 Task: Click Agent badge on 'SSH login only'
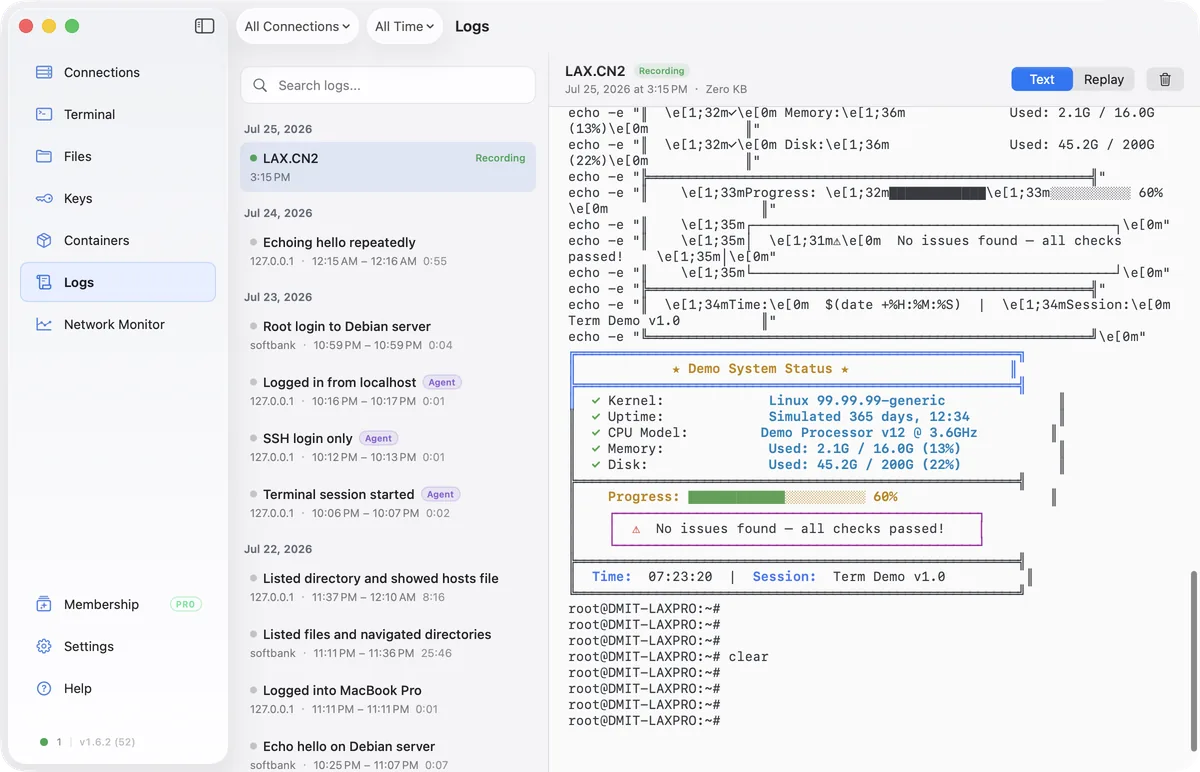click(378, 438)
